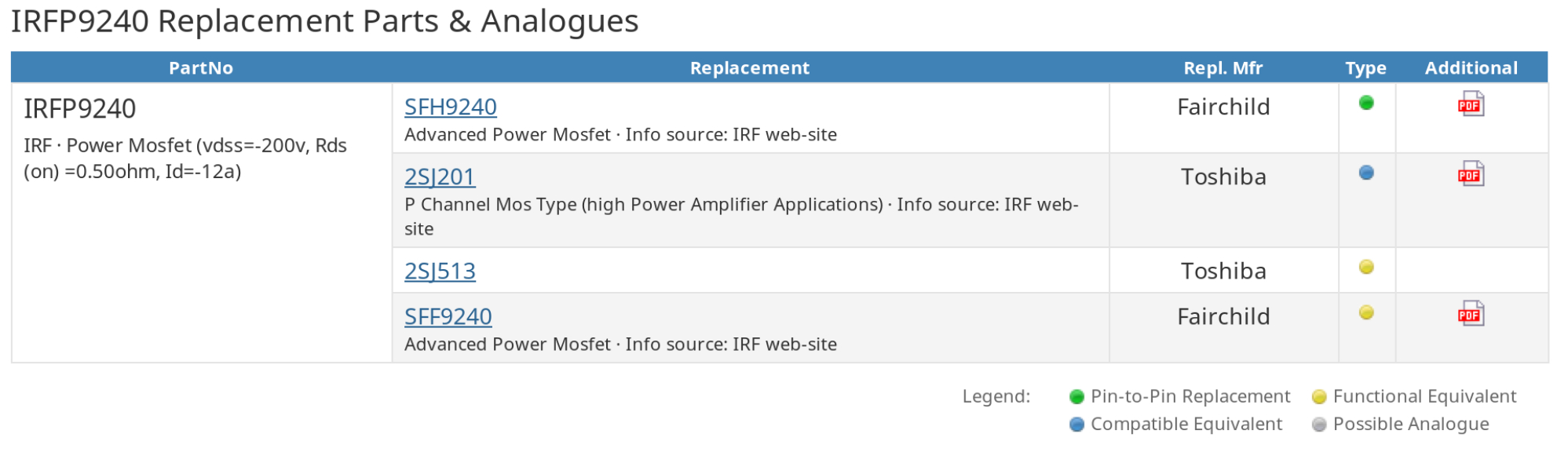The height and width of the screenshot is (463, 1568).
Task: Open the PDF datasheet for SFH9240
Action: pyautogui.click(x=1471, y=104)
